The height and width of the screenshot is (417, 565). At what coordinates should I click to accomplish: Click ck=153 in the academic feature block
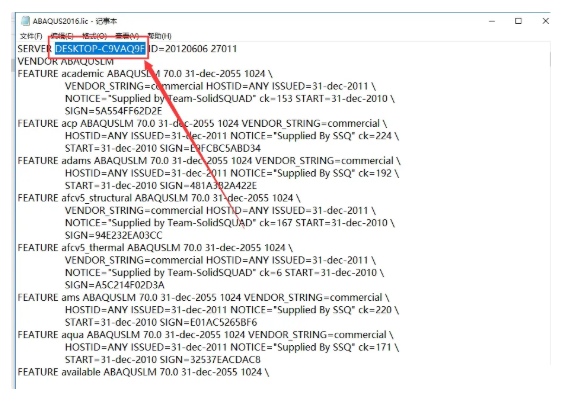pos(276,98)
